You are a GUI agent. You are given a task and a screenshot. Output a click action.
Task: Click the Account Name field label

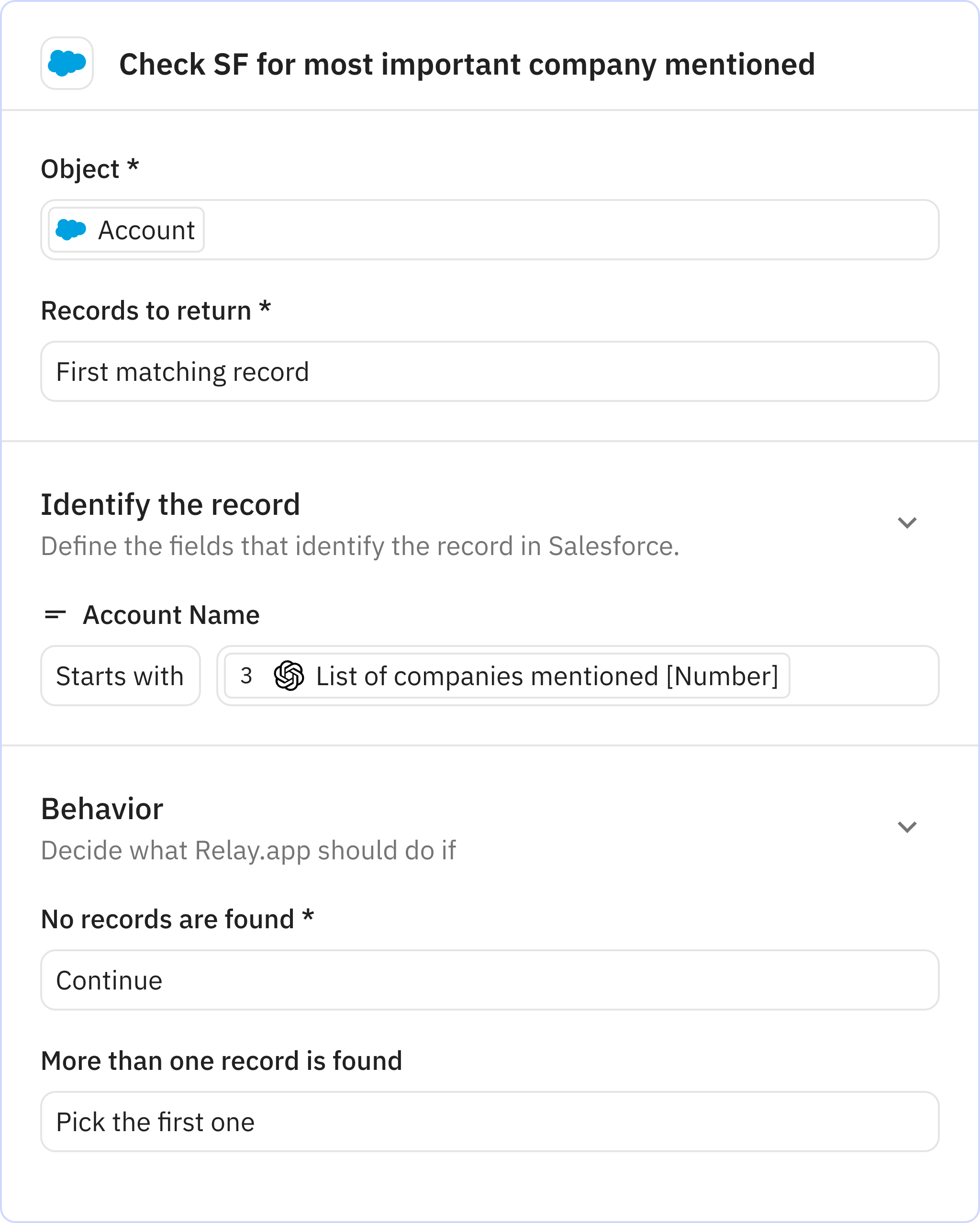coord(171,615)
